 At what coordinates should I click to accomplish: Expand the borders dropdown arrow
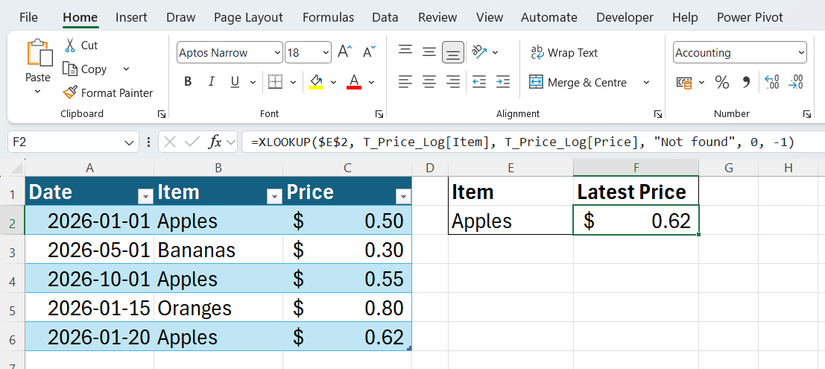293,83
